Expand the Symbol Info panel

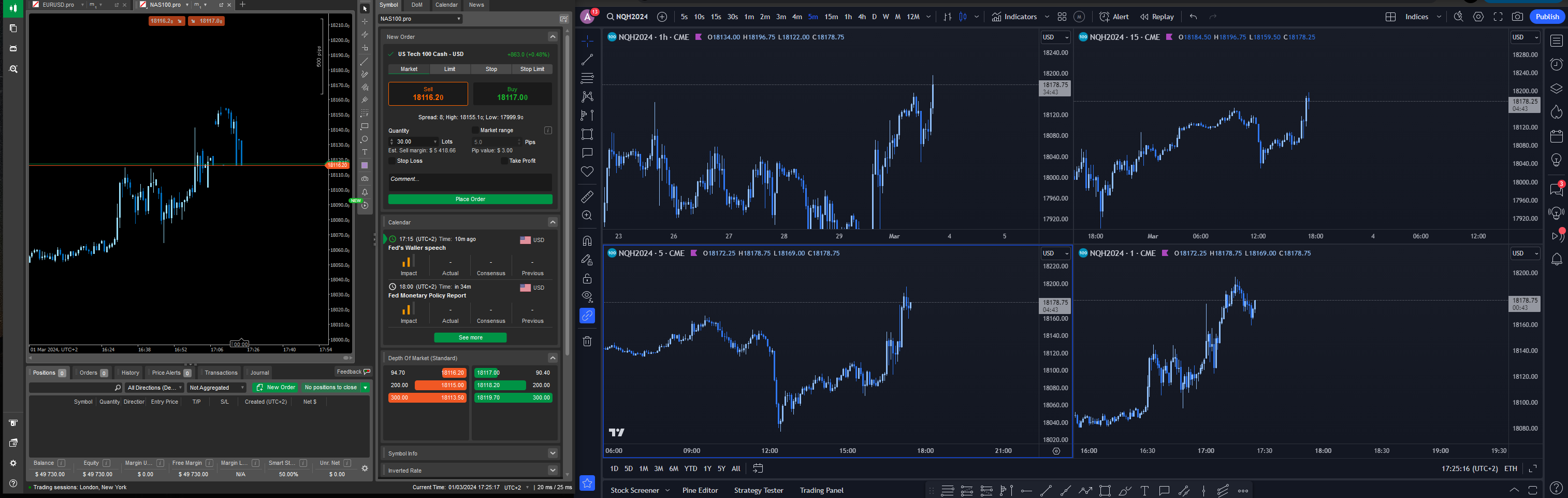tap(553, 453)
